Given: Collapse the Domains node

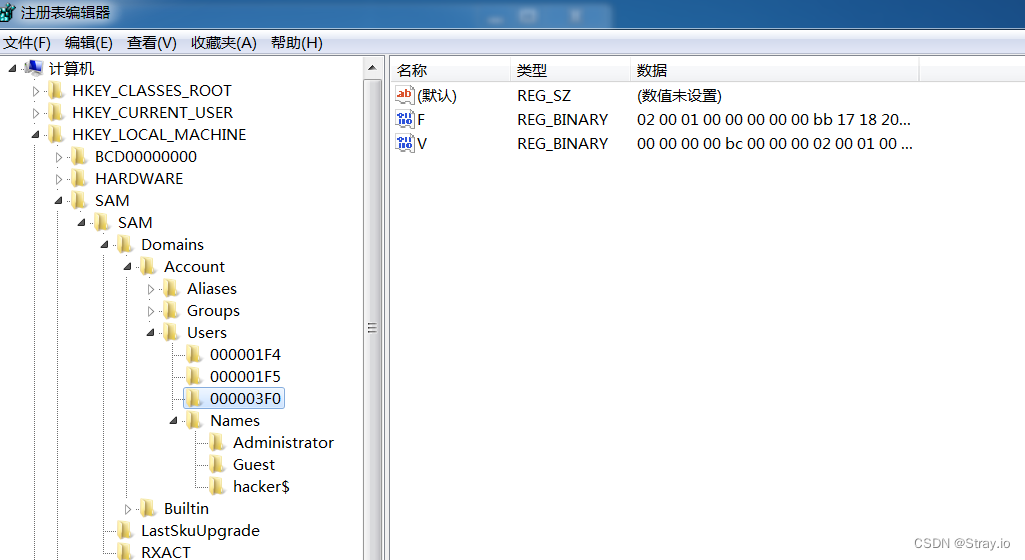Looking at the screenshot, I should click(x=105, y=244).
